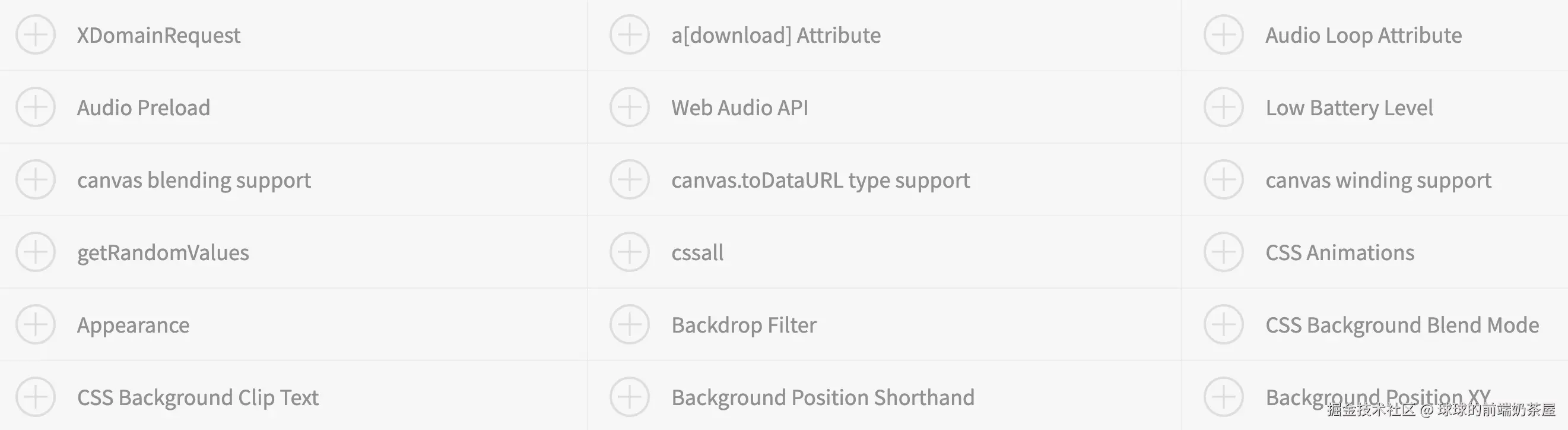
Task: Add Web Audio API with its plus icon
Action: click(x=629, y=107)
